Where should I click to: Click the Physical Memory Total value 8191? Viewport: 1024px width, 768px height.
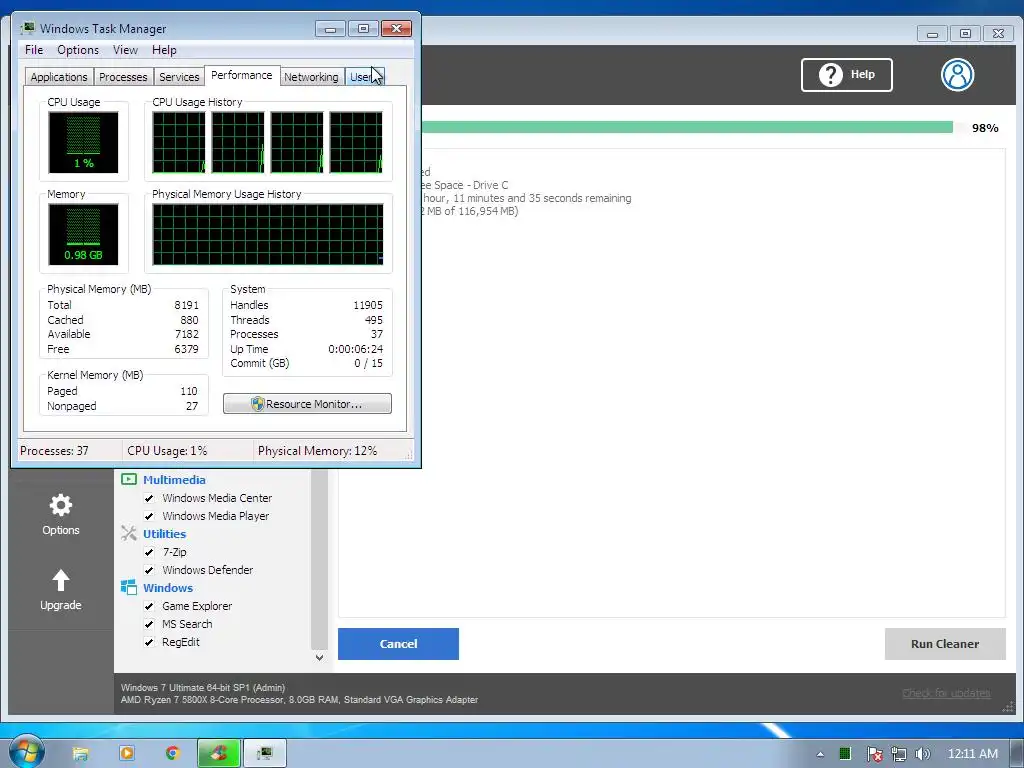tap(186, 305)
